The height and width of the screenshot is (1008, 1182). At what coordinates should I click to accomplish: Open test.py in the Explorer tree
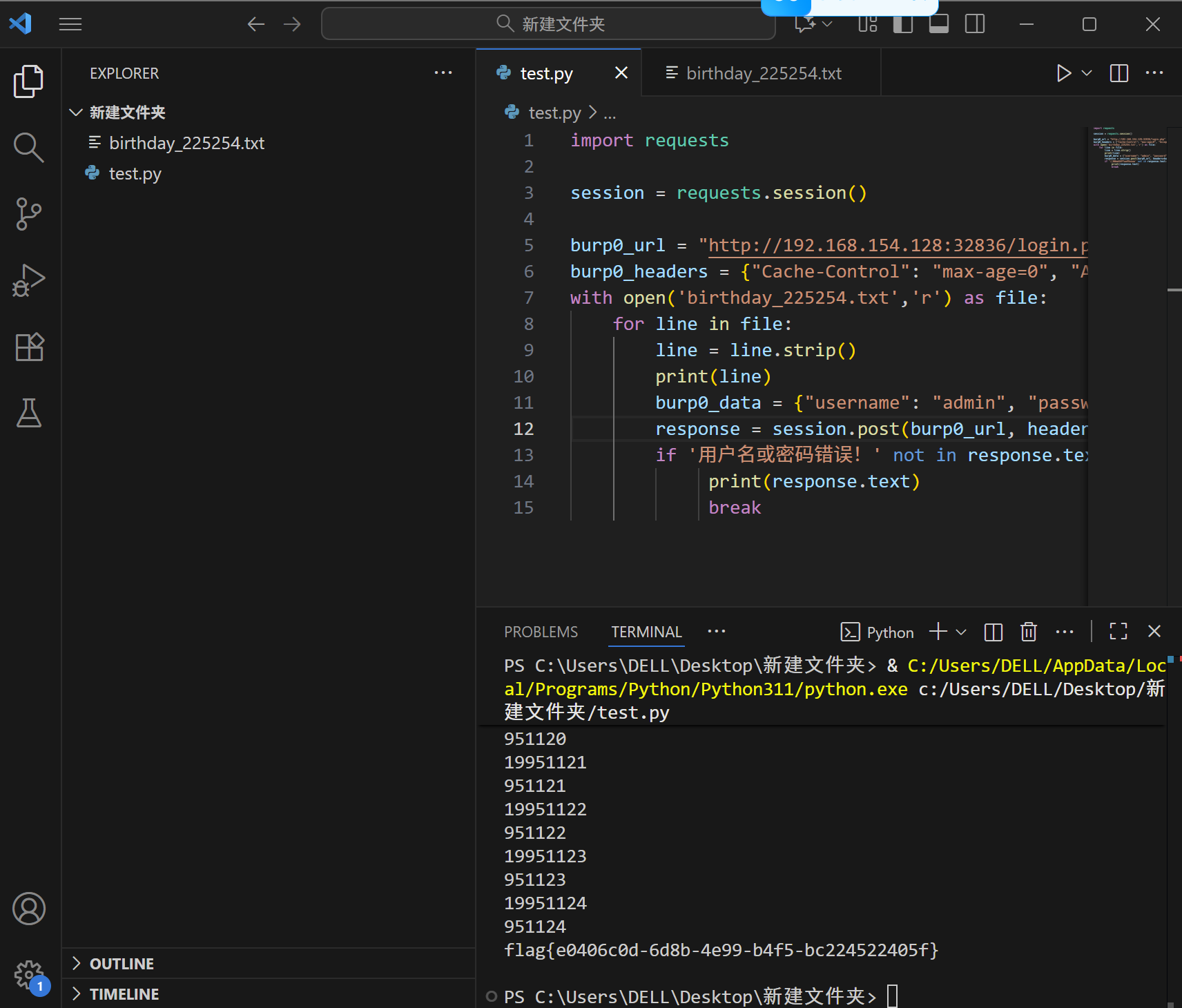(x=135, y=173)
